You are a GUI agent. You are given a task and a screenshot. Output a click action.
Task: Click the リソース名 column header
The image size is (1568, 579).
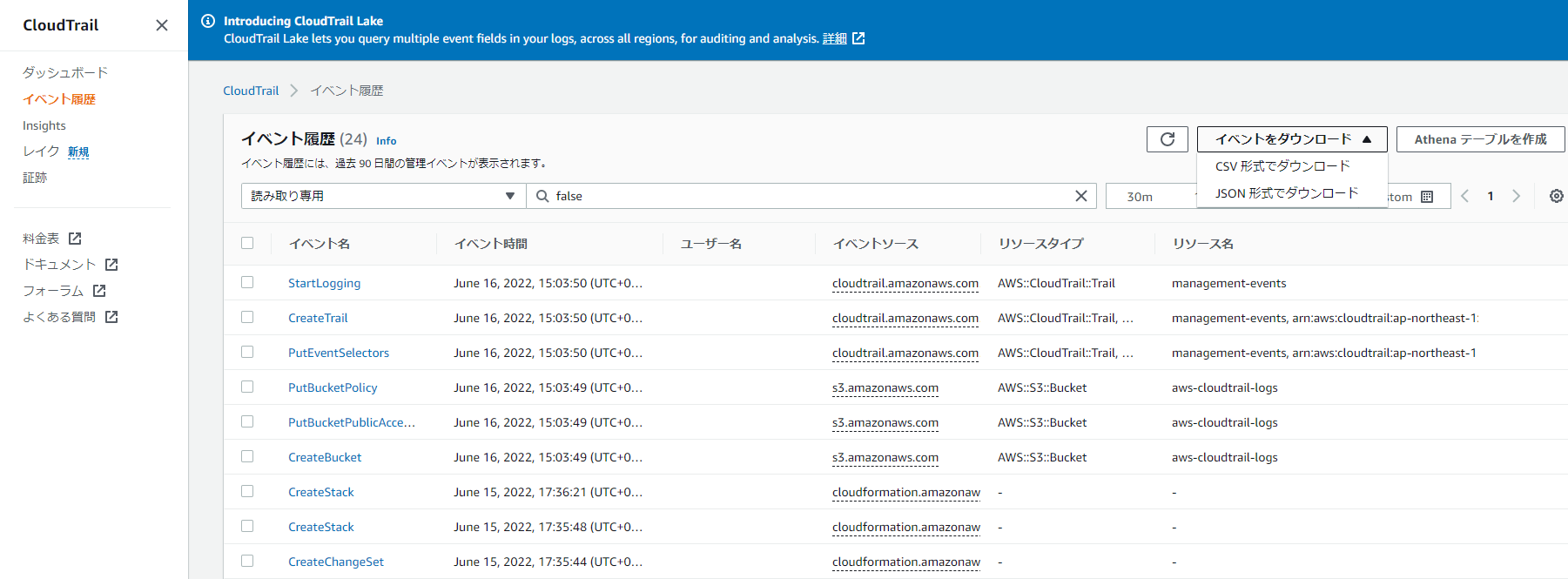1203,244
